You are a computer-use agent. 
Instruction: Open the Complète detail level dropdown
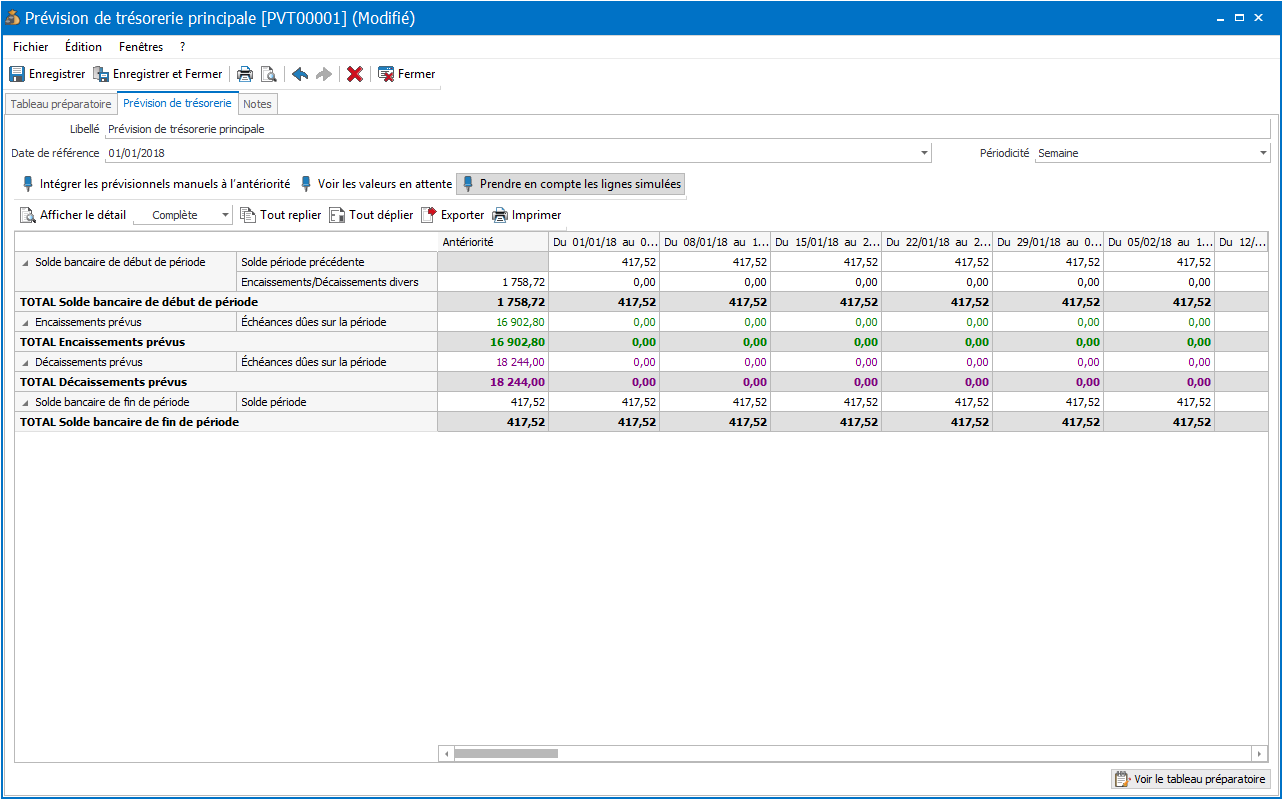(226, 215)
